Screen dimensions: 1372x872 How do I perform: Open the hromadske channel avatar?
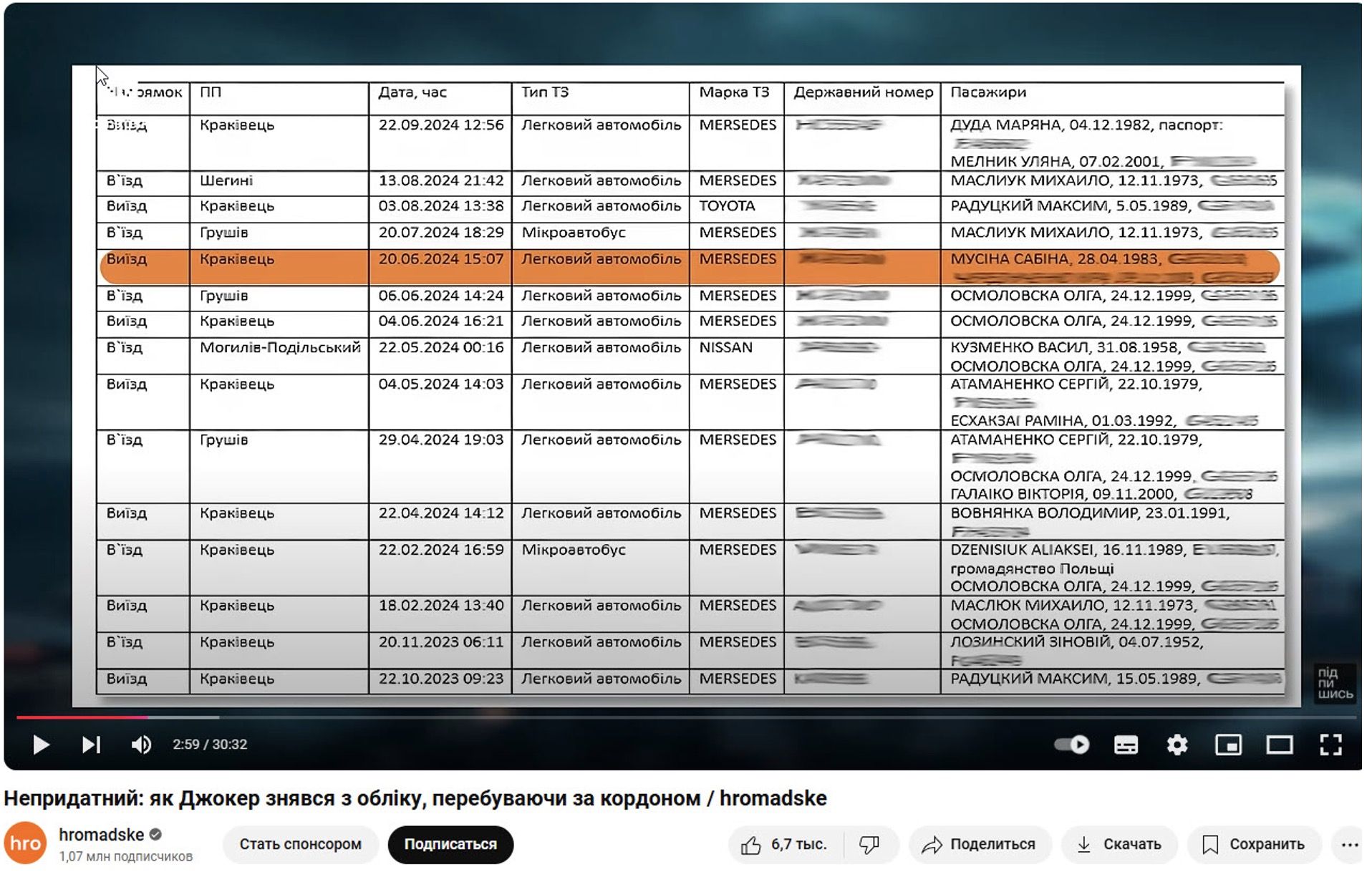coord(26,844)
